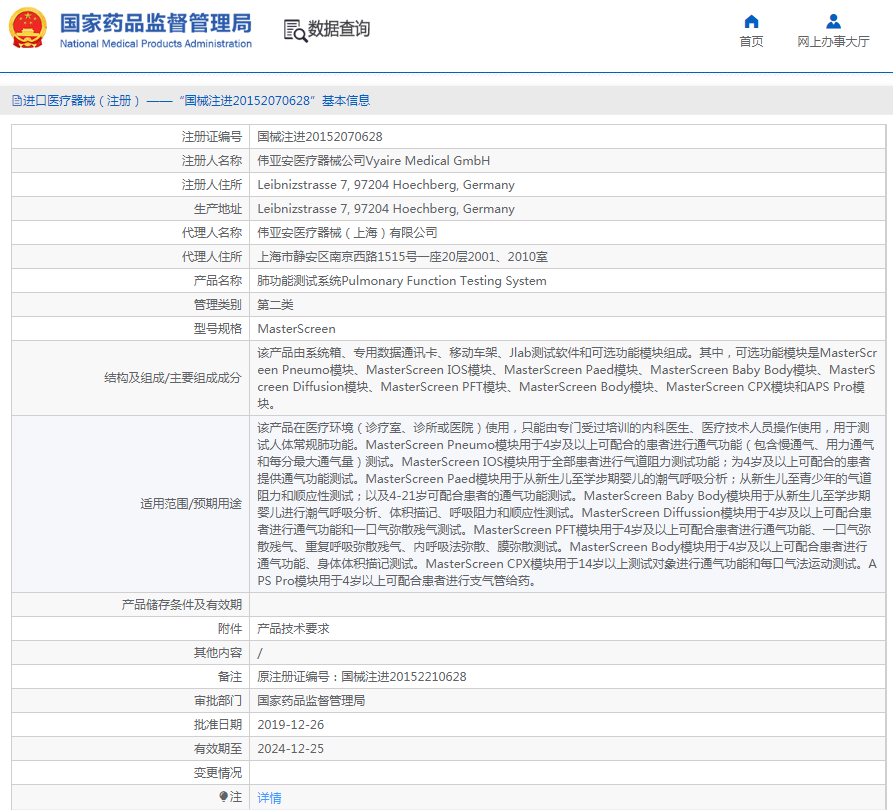The height and width of the screenshot is (810, 893).
Task: Click the house icon above 首页
Action: (751, 21)
